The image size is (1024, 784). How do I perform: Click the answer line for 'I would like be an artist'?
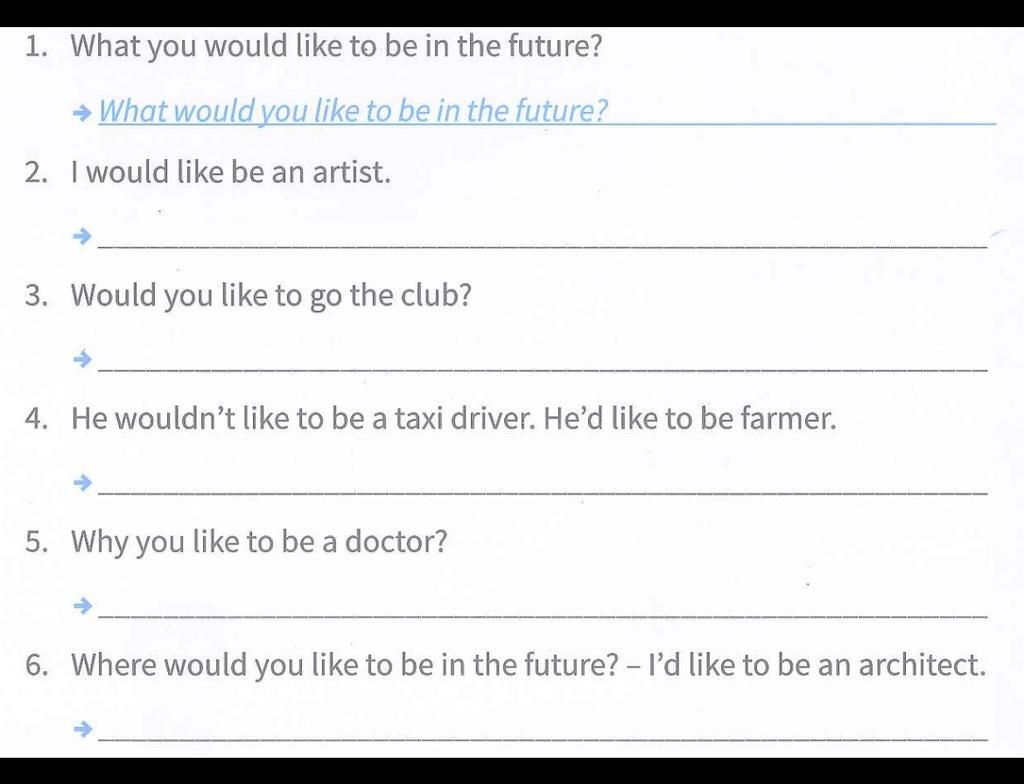pos(543,246)
